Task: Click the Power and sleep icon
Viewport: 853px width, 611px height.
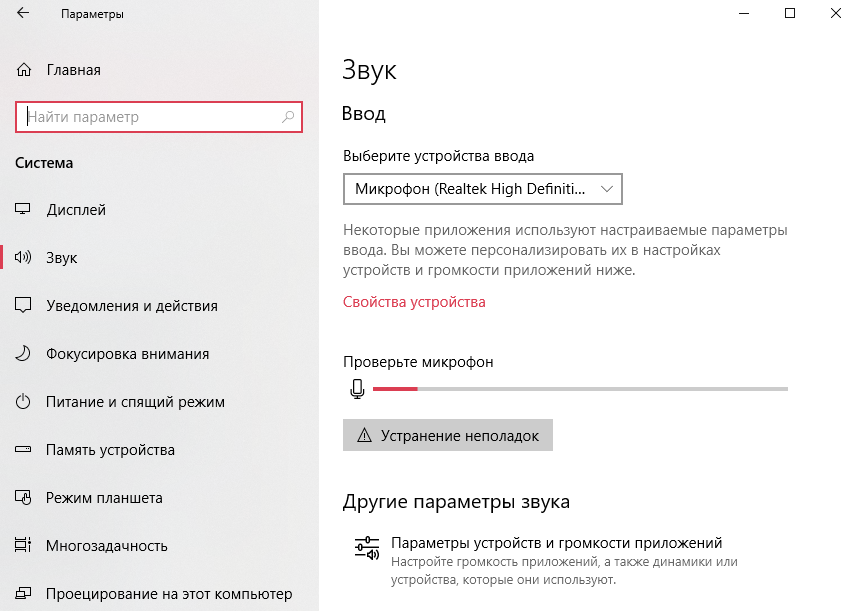Action: [23, 402]
